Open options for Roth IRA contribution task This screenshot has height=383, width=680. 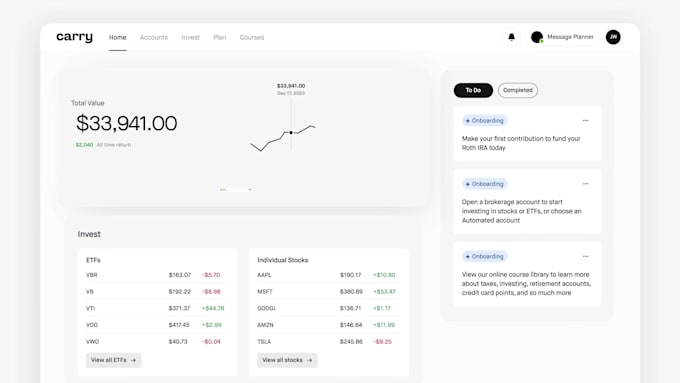pos(585,121)
